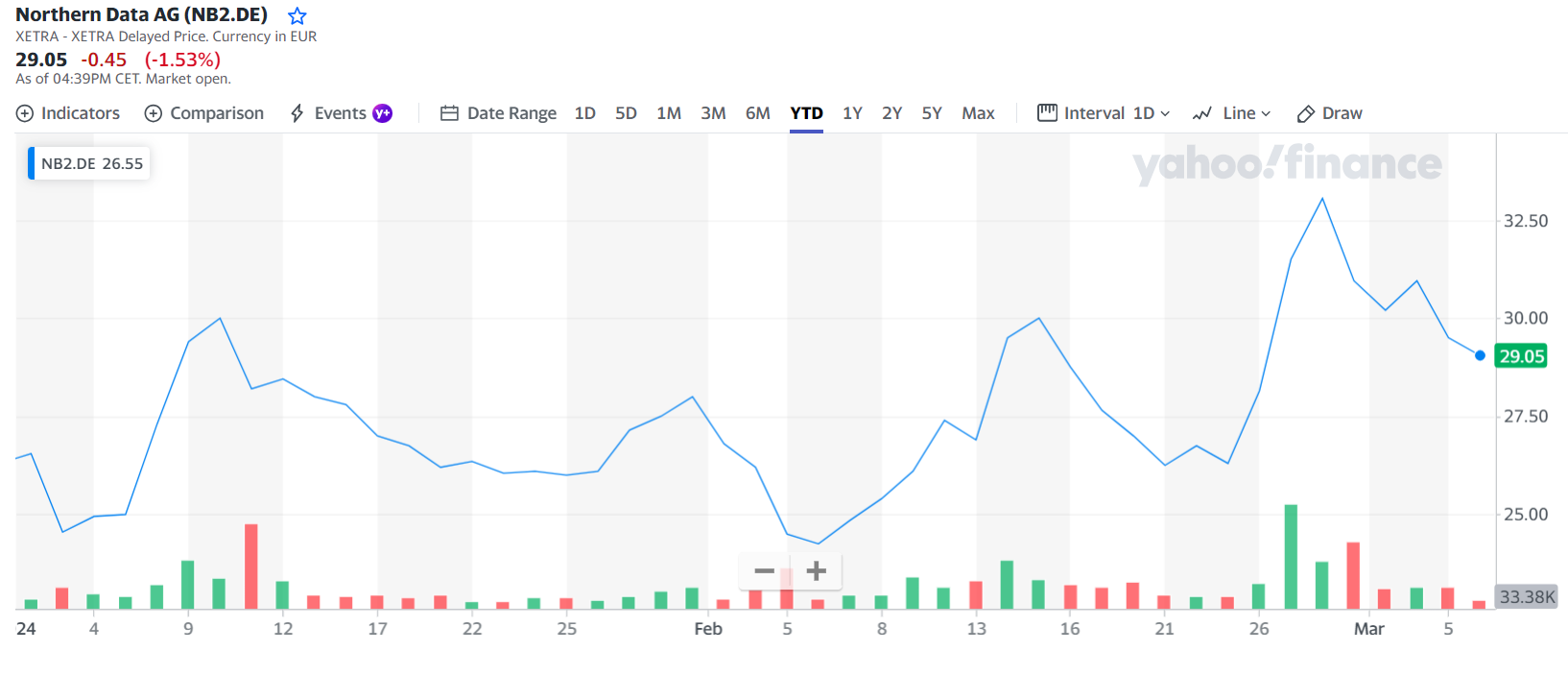The height and width of the screenshot is (676, 1568).
Task: Select the 1D date range
Action: 585,113
